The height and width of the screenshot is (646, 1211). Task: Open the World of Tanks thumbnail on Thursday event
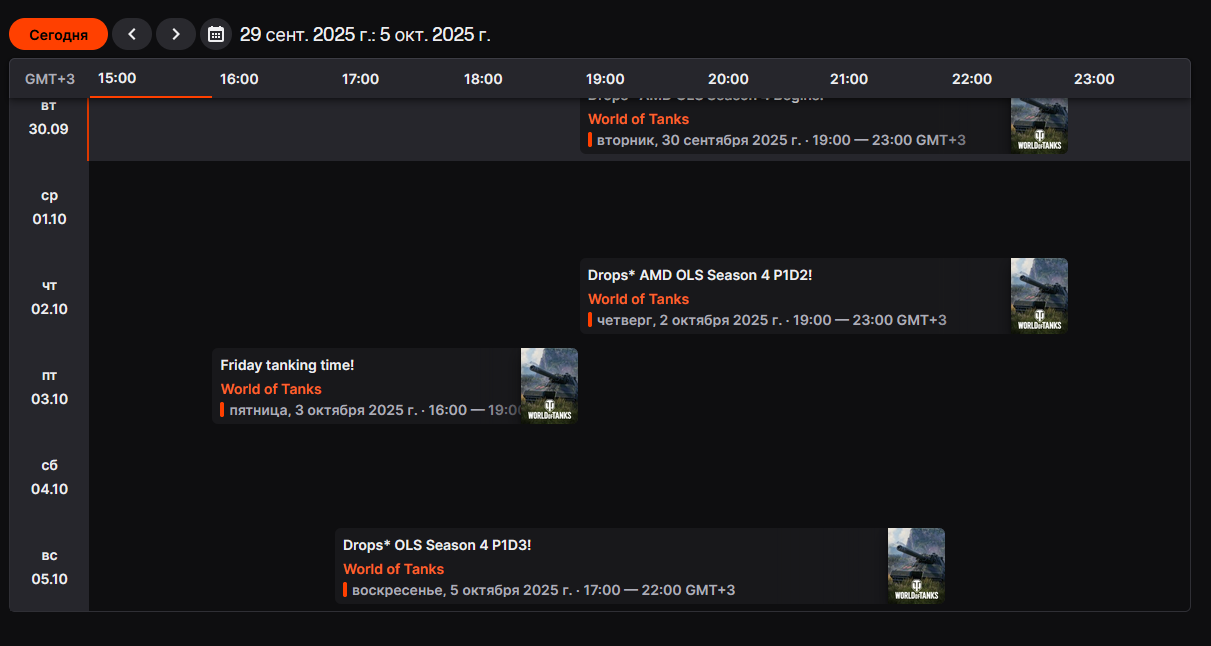(1039, 296)
